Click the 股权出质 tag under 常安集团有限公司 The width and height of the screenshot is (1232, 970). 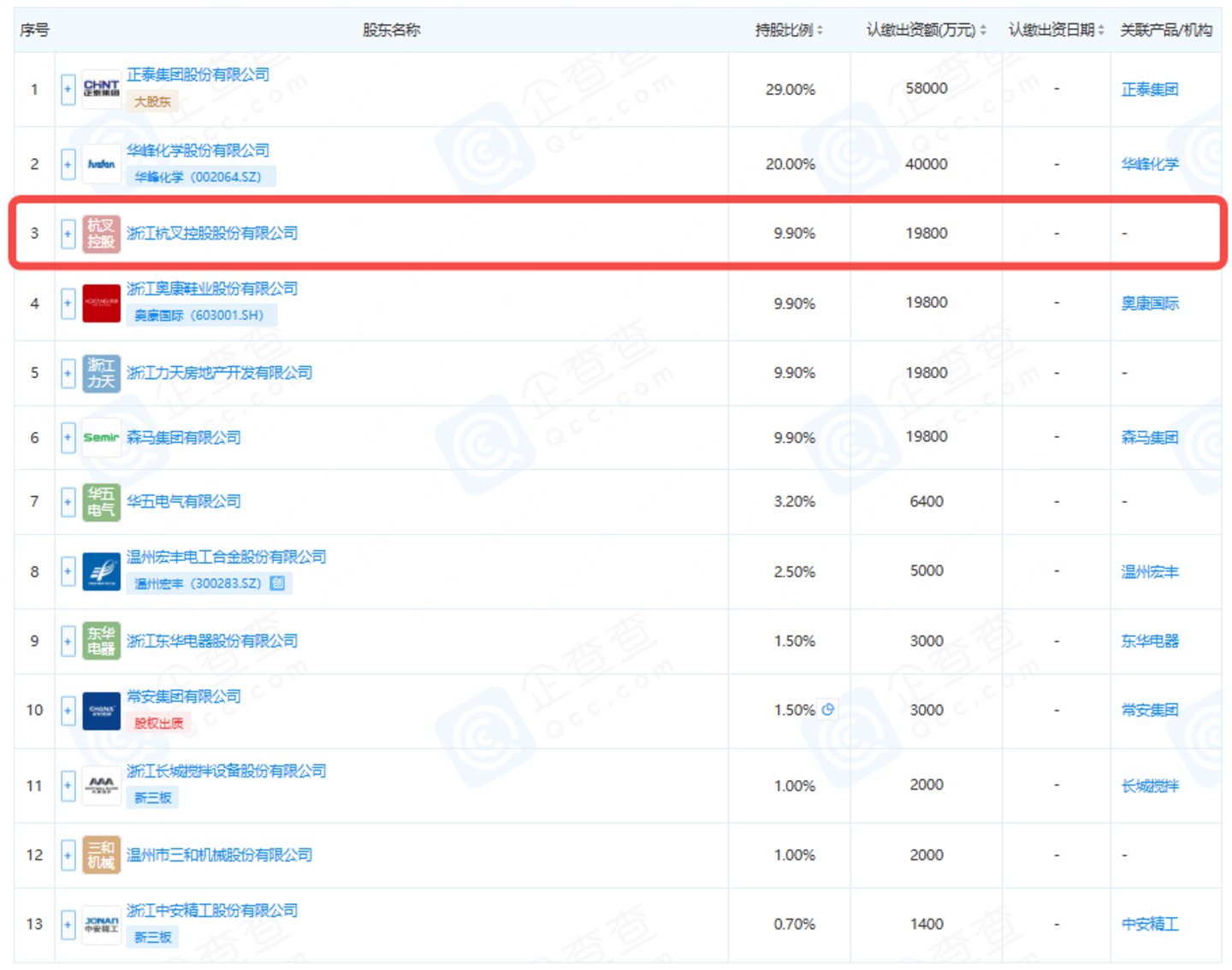coord(158,724)
